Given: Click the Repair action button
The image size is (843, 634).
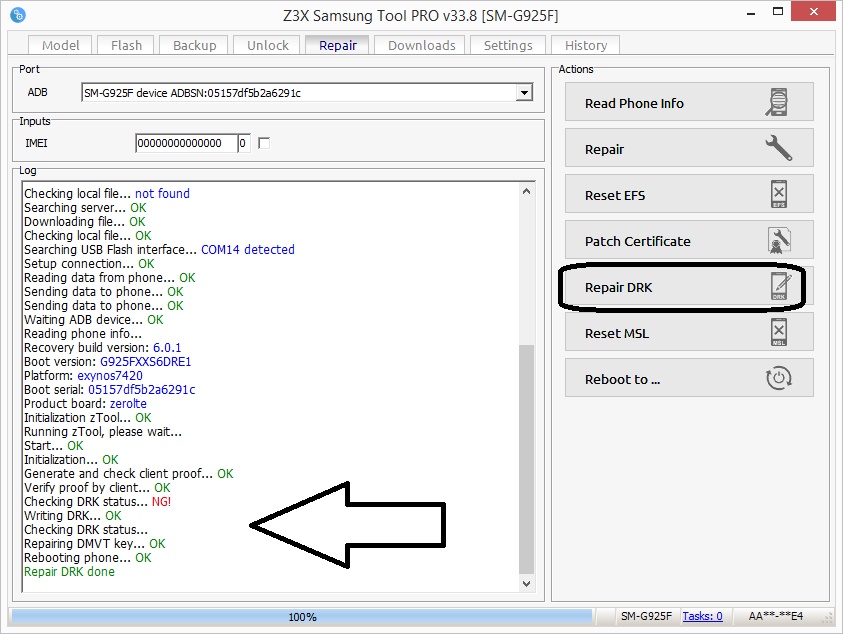Looking at the screenshot, I should 689,148.
